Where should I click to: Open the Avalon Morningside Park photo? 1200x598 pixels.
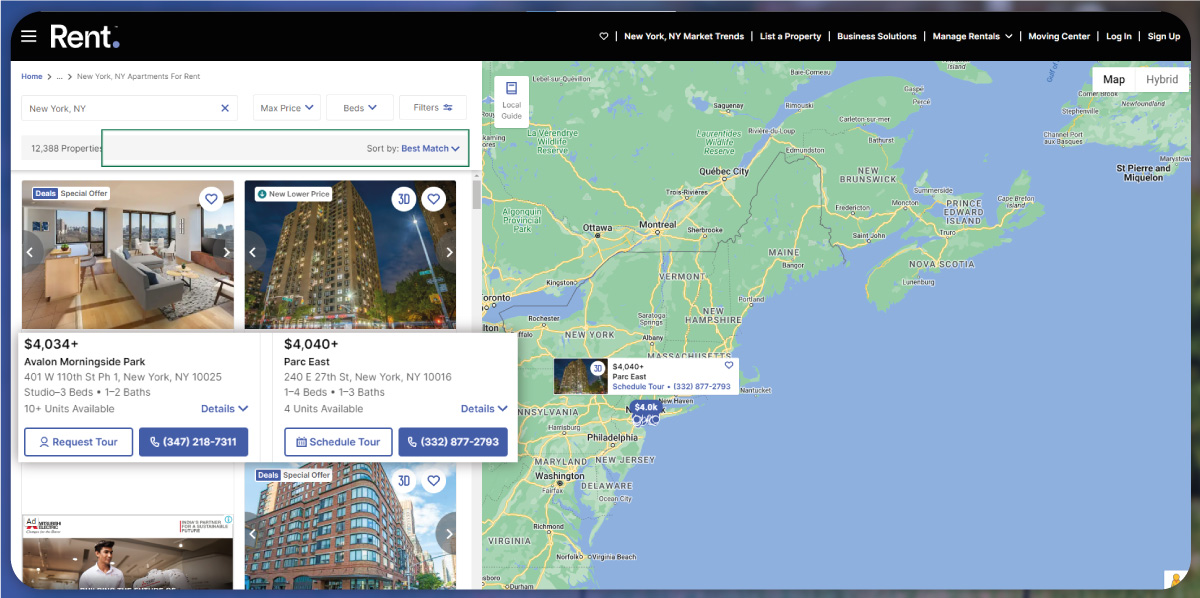(128, 255)
